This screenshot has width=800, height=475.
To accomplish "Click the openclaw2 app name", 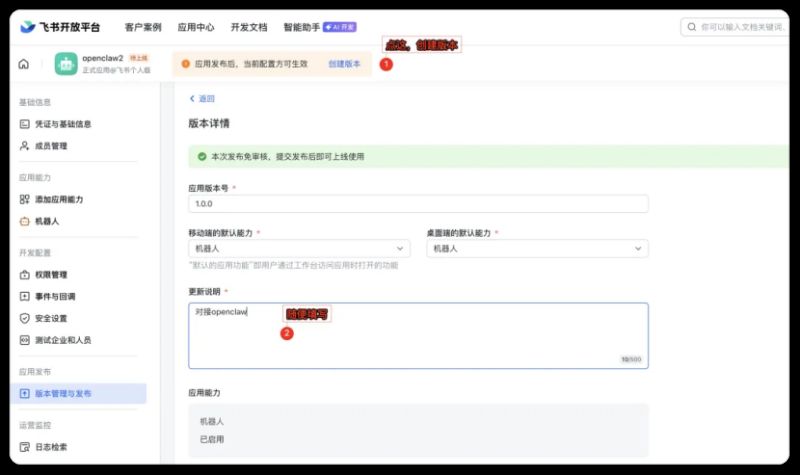I will point(103,58).
